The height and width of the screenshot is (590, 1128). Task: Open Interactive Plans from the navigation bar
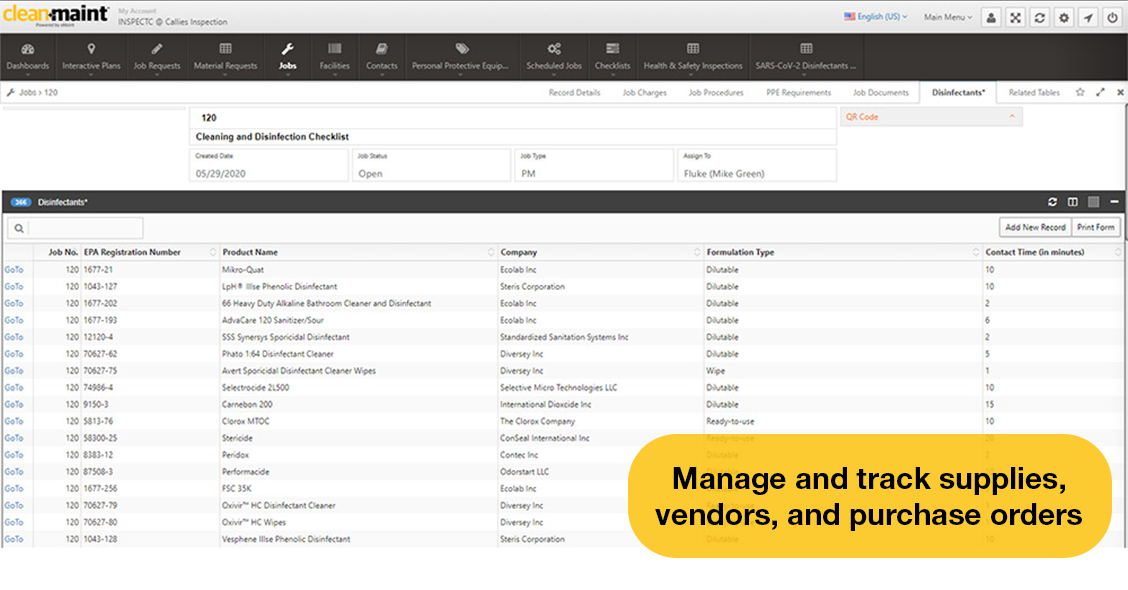point(91,57)
